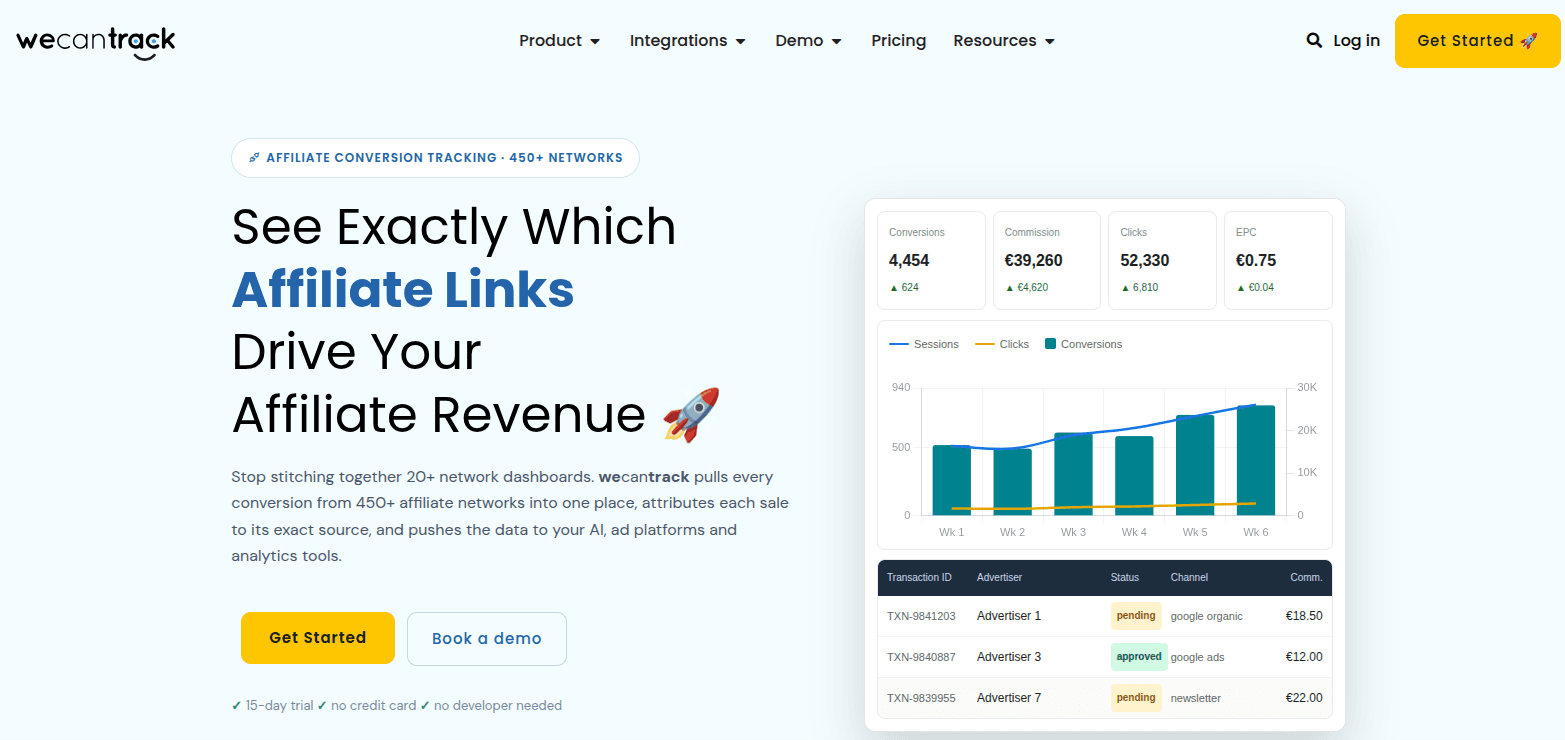Expand the Product dropdown menu

tap(560, 41)
